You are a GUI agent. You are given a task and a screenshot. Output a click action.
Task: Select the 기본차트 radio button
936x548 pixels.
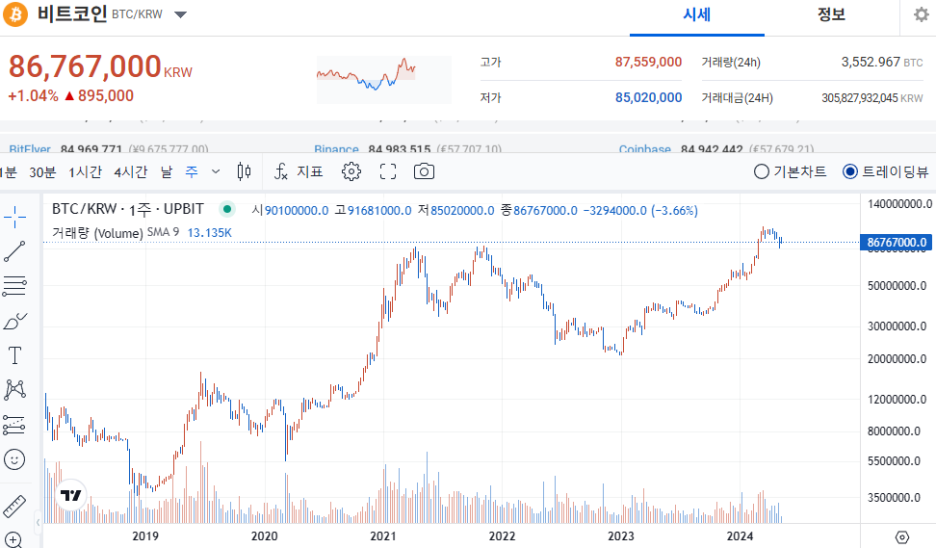pyautogui.click(x=761, y=172)
